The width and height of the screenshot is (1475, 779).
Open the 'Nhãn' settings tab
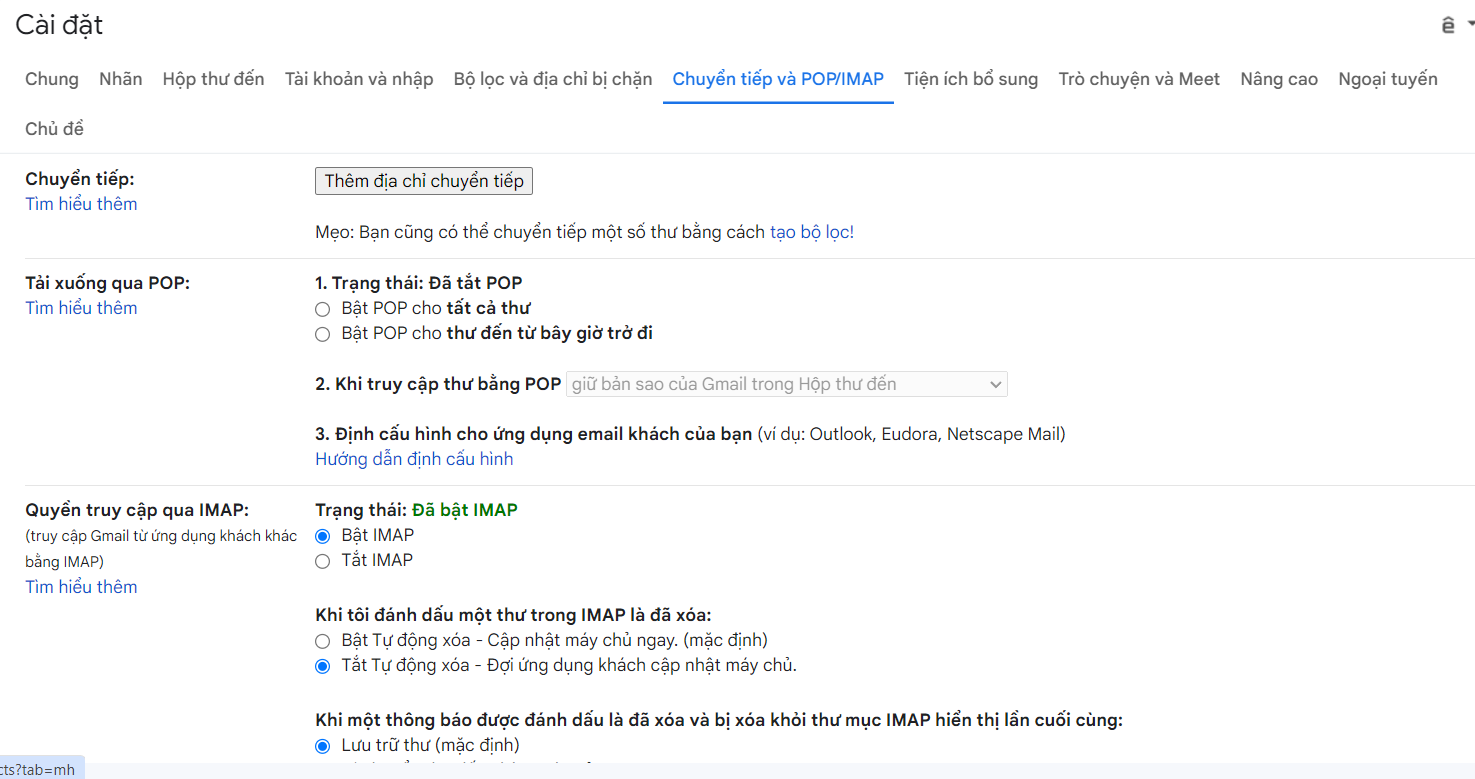coord(121,79)
